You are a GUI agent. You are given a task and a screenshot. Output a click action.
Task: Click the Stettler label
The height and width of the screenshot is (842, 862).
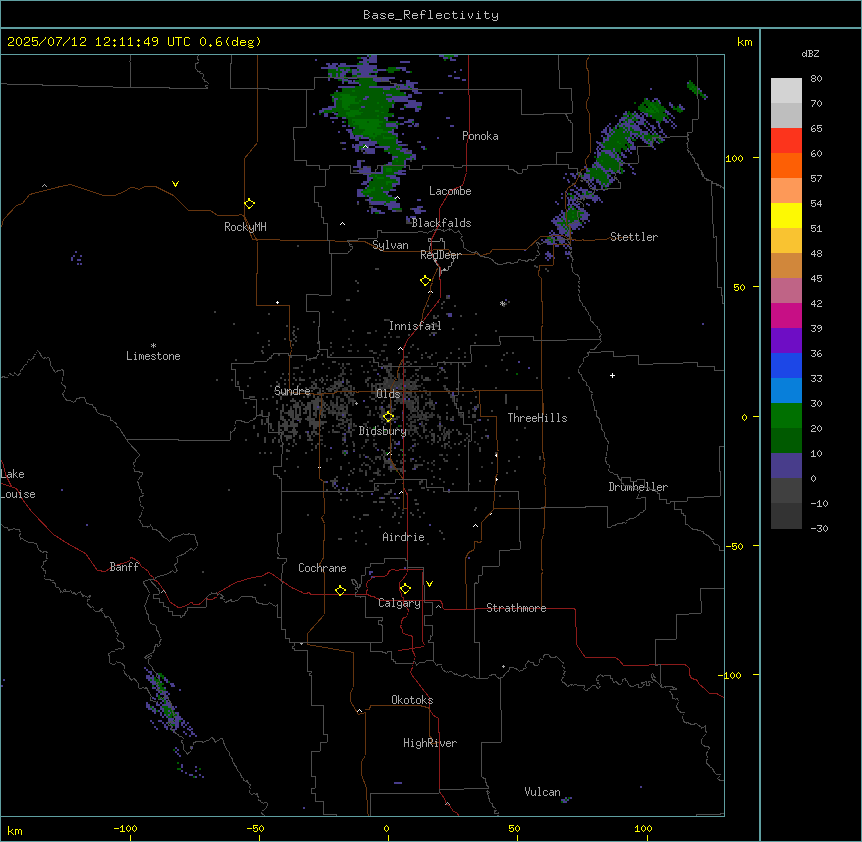(x=633, y=237)
